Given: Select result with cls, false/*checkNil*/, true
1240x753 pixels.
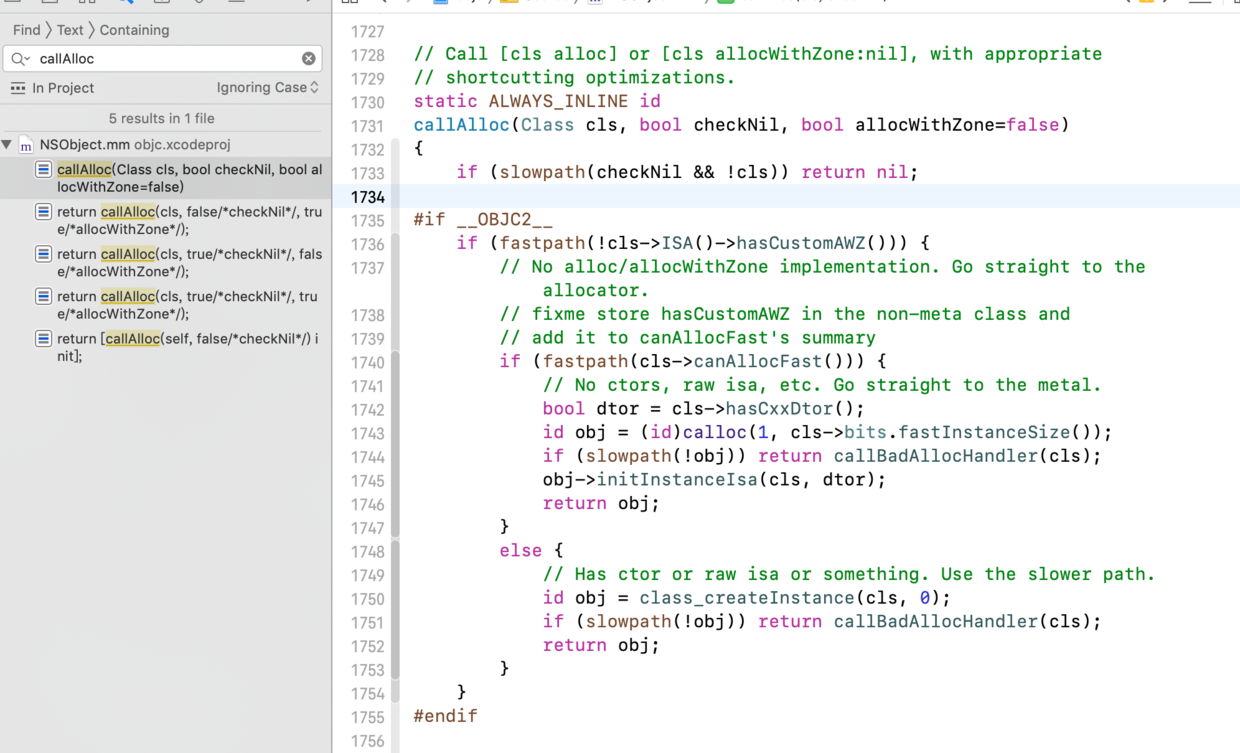Looking at the screenshot, I should pyautogui.click(x=165, y=220).
